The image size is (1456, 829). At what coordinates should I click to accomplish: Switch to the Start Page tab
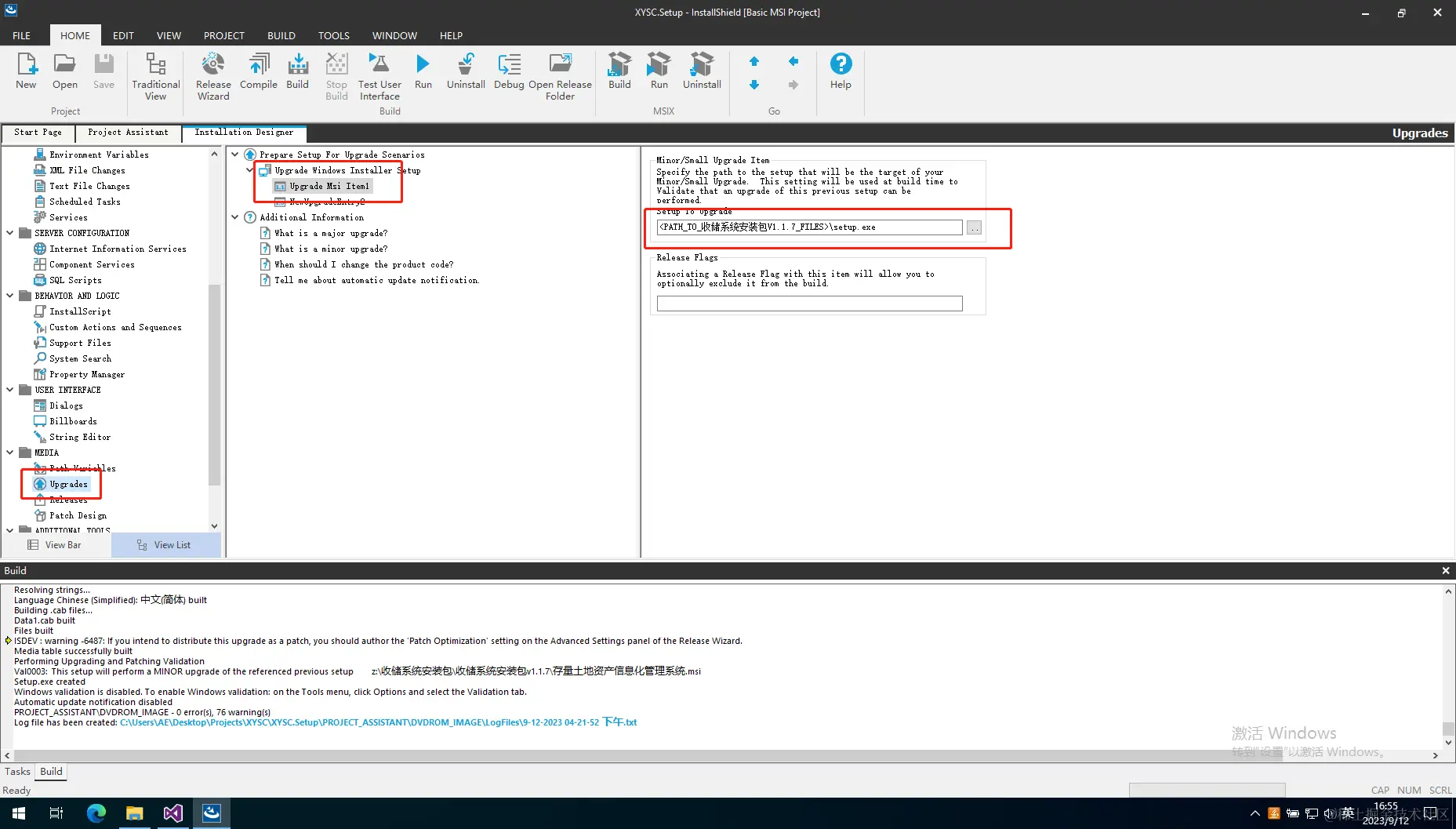pyautogui.click(x=38, y=133)
